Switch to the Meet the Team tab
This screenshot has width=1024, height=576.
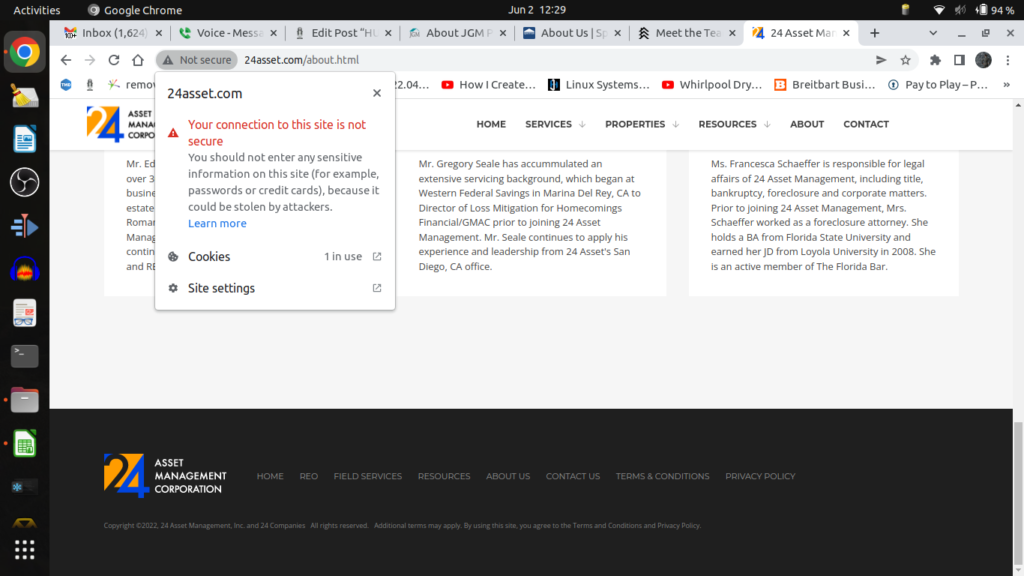pyautogui.click(x=688, y=33)
